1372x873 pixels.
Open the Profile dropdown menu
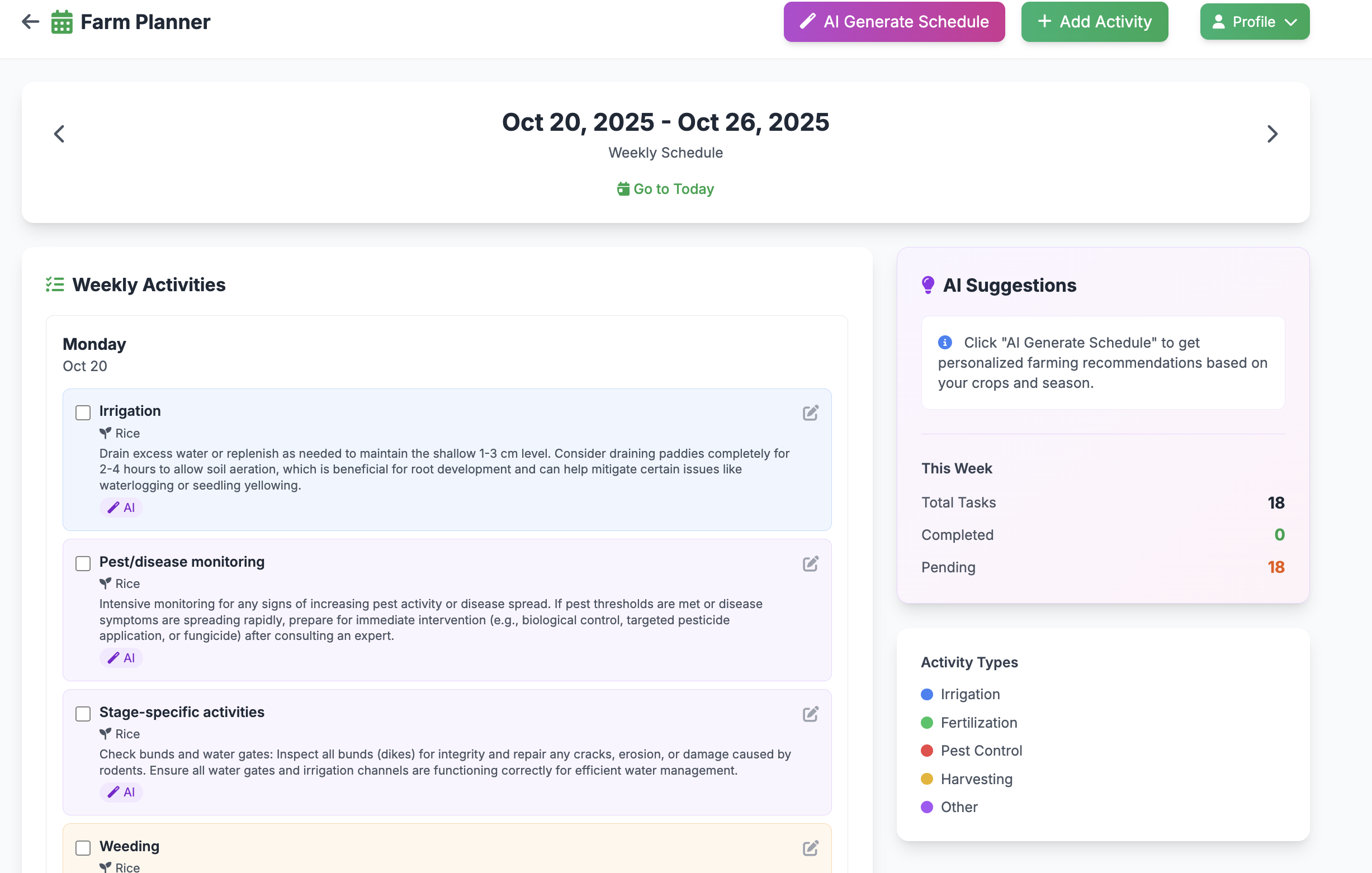(1254, 22)
